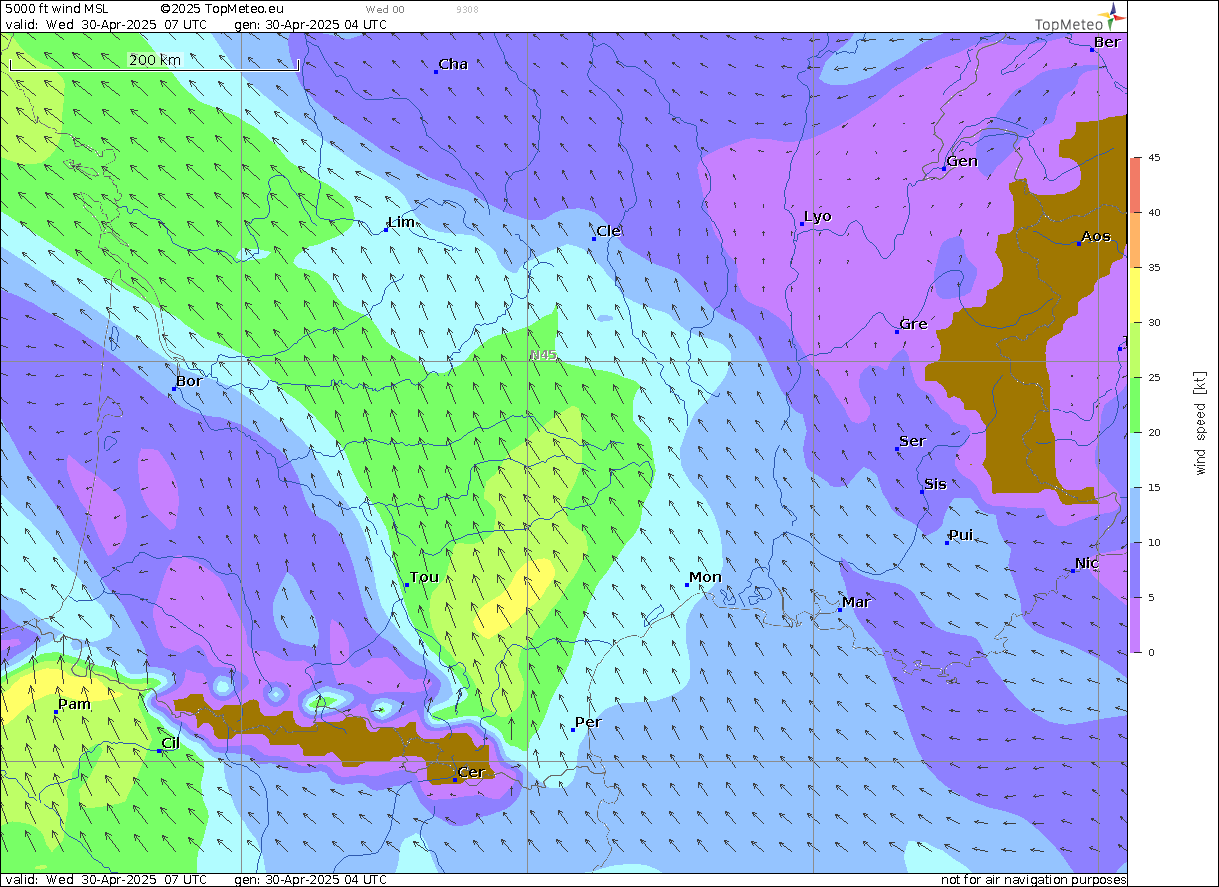1219x887 pixels.
Task: Click 'not for air navigation purposes' disclaimer
Action: pos(1033,880)
